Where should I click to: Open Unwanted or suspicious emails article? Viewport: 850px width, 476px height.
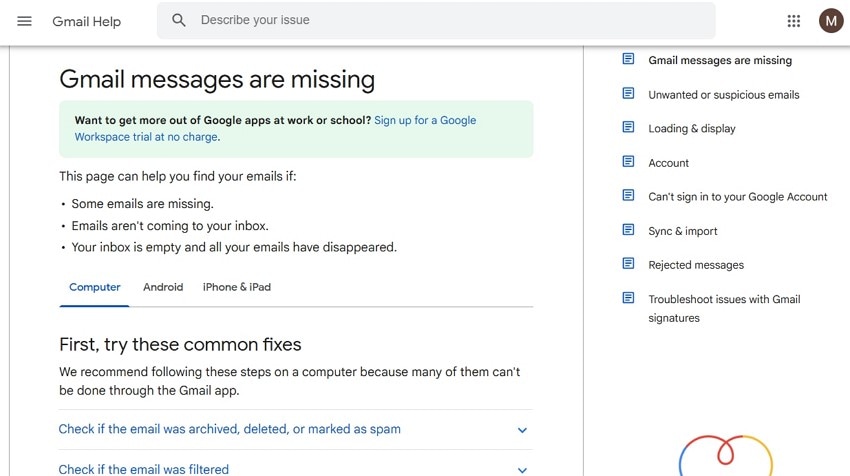coord(723,95)
